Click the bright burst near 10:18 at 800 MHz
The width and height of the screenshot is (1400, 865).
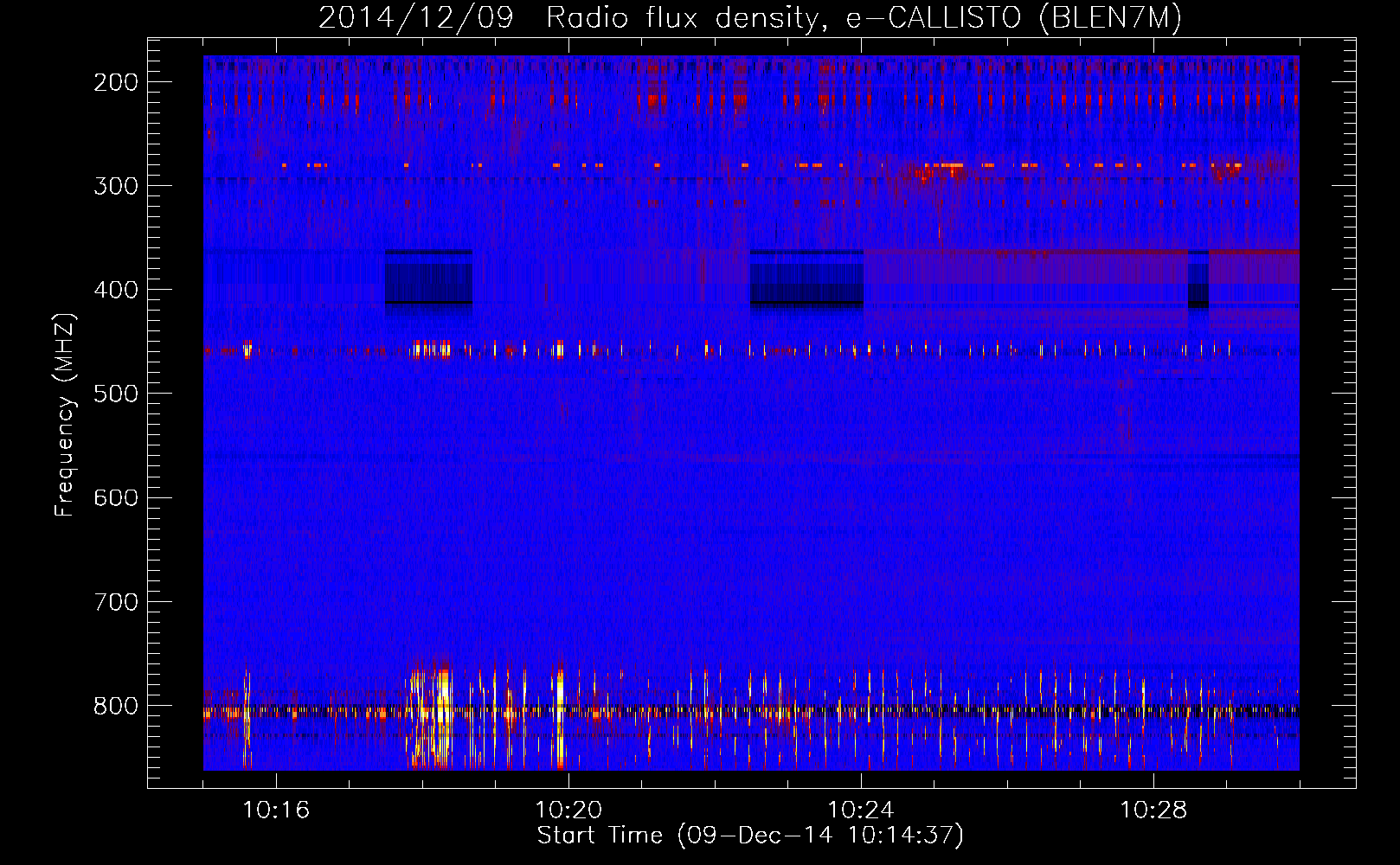tap(431, 714)
